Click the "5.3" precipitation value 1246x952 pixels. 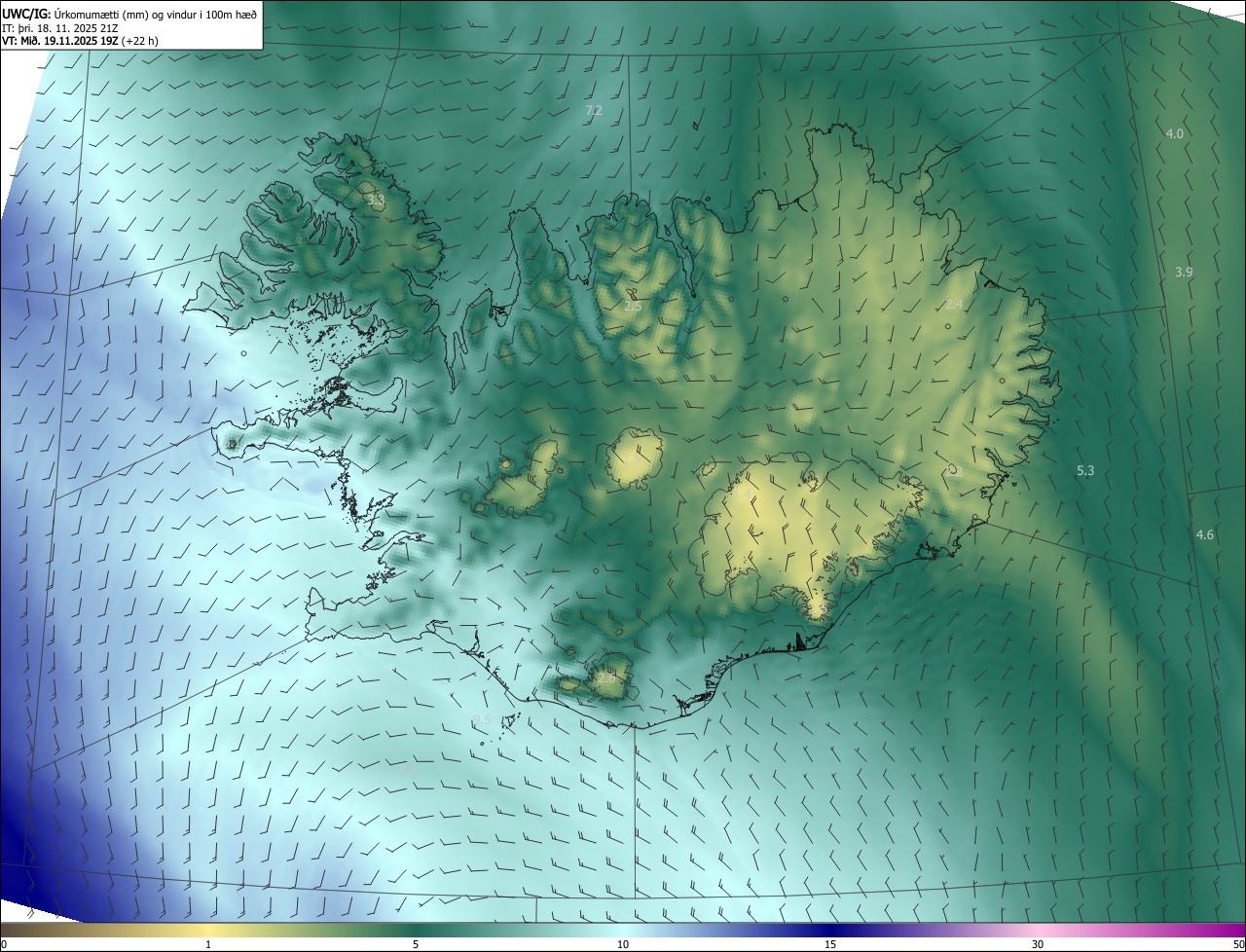point(1085,471)
